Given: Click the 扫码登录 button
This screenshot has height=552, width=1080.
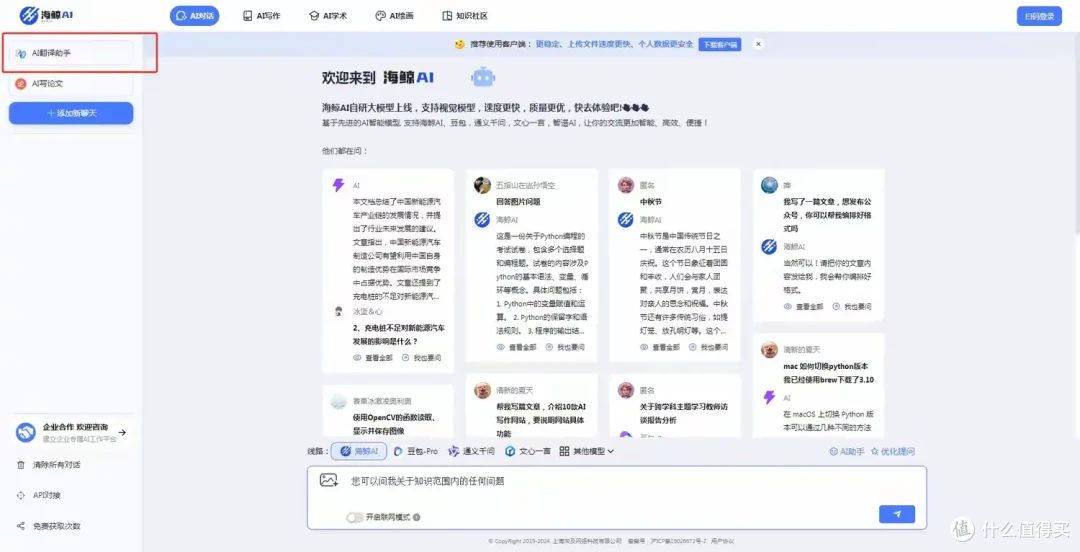Looking at the screenshot, I should [1039, 16].
